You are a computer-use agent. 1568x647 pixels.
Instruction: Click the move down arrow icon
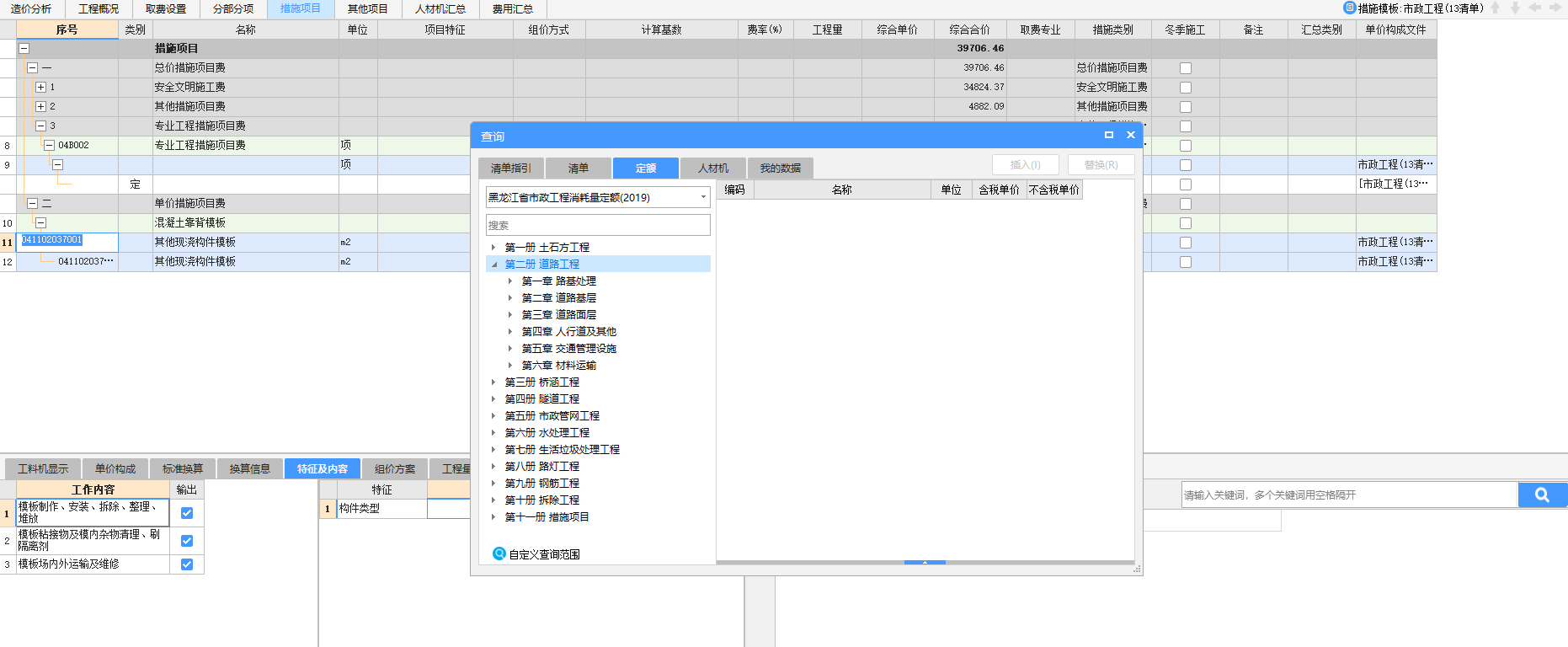[x=1515, y=8]
